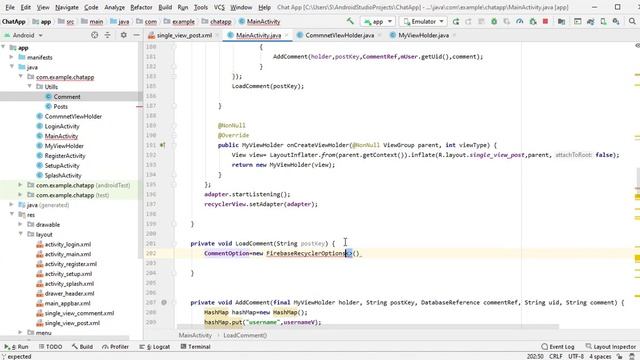Select single_view_comment.xml layout file

point(79,313)
